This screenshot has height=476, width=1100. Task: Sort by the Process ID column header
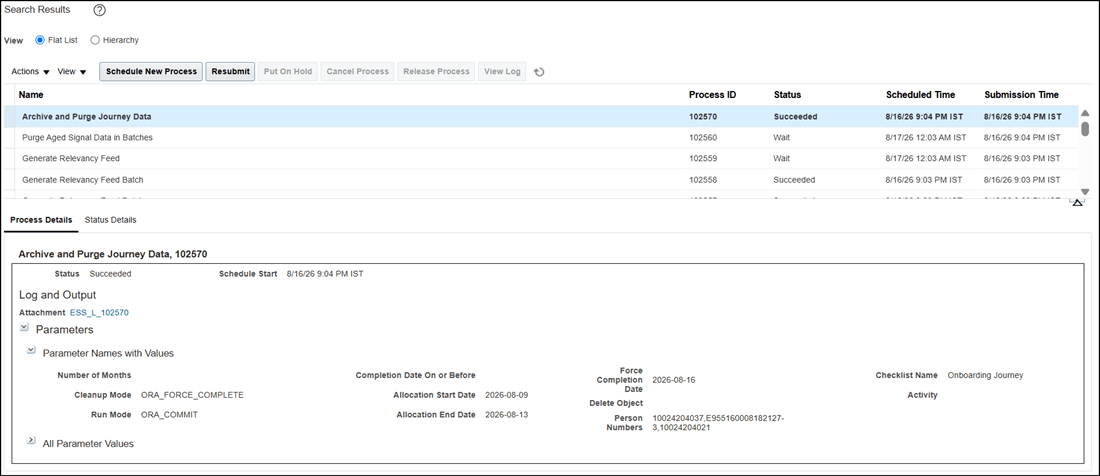click(712, 95)
